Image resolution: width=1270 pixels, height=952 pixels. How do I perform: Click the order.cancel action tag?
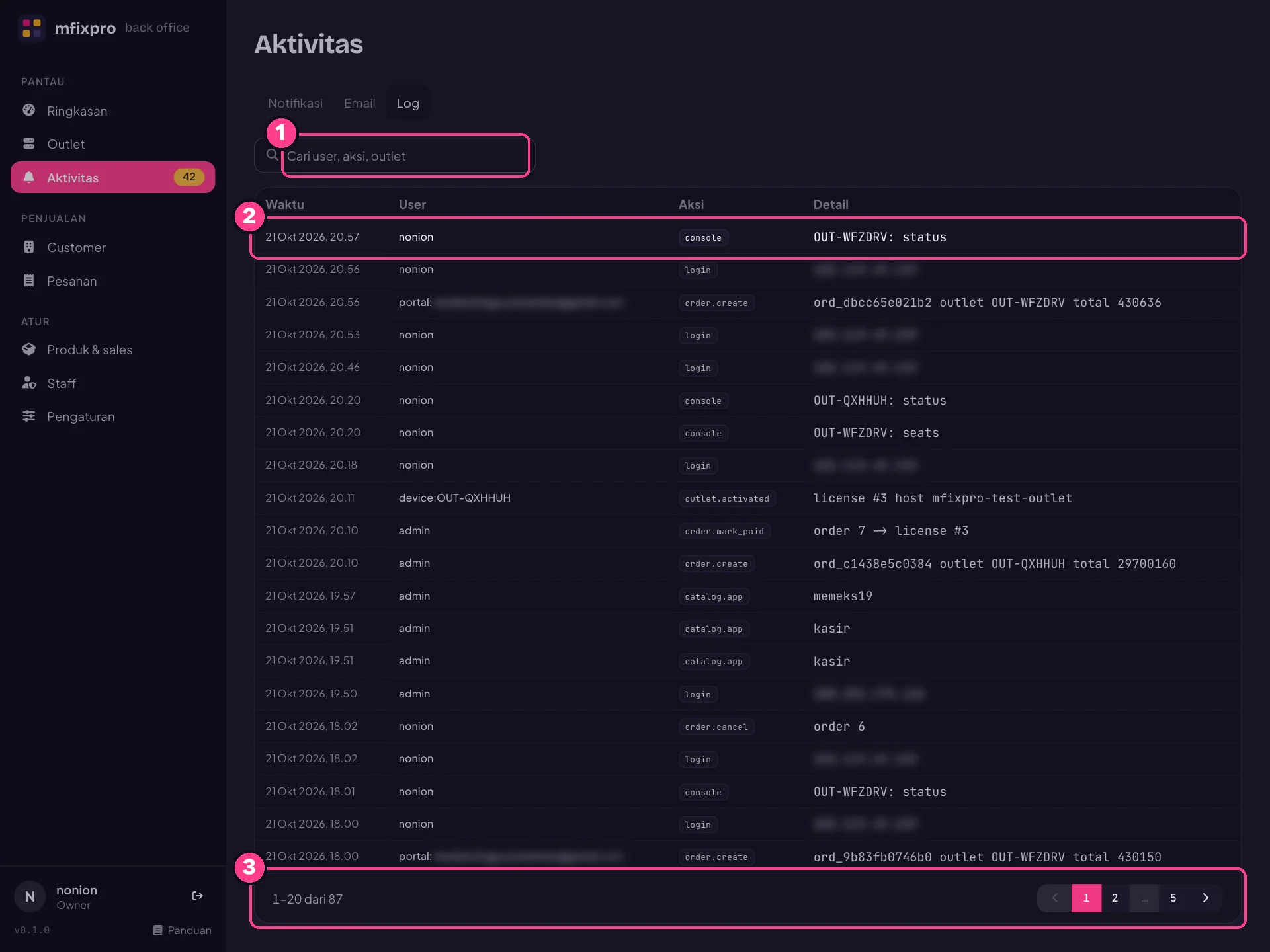point(716,727)
